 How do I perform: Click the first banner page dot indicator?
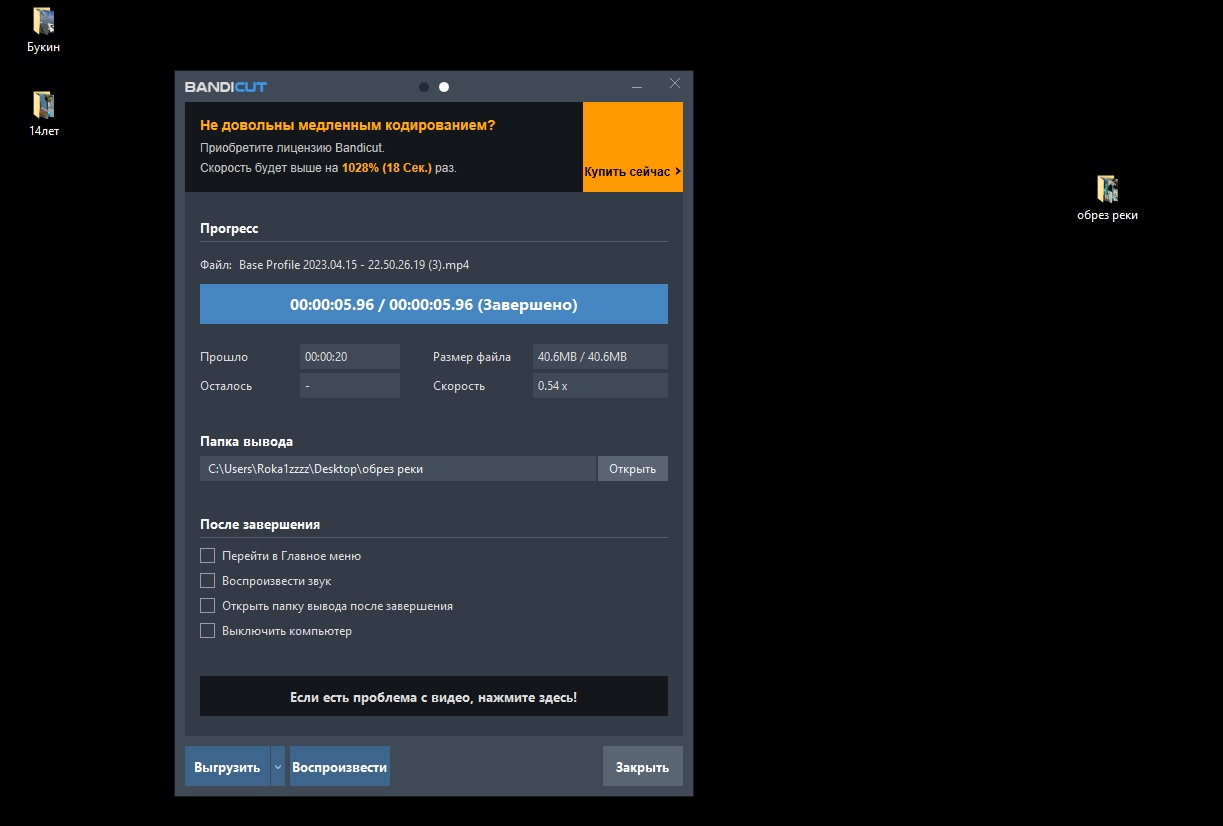(x=424, y=87)
